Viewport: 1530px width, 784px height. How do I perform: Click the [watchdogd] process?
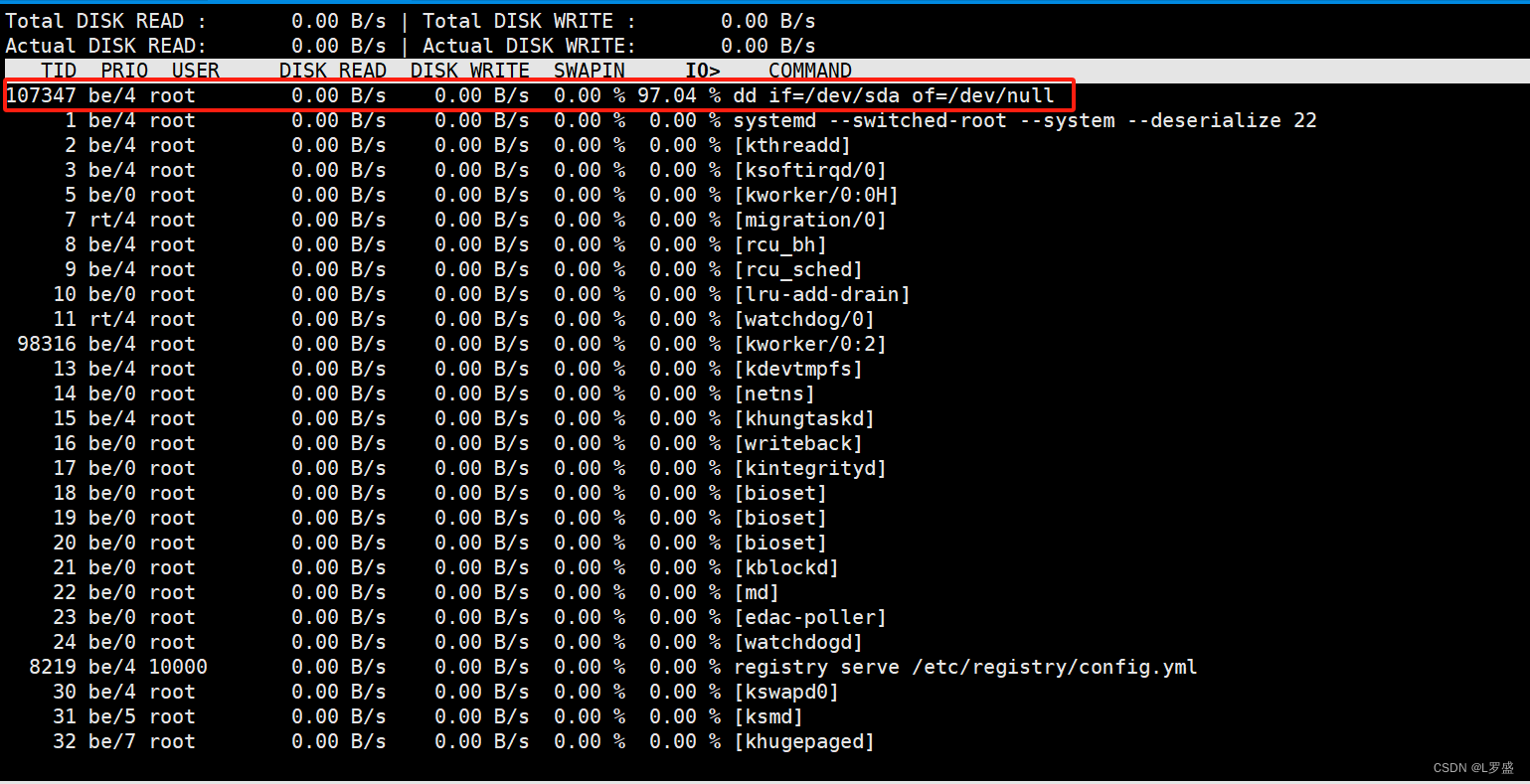point(798,642)
